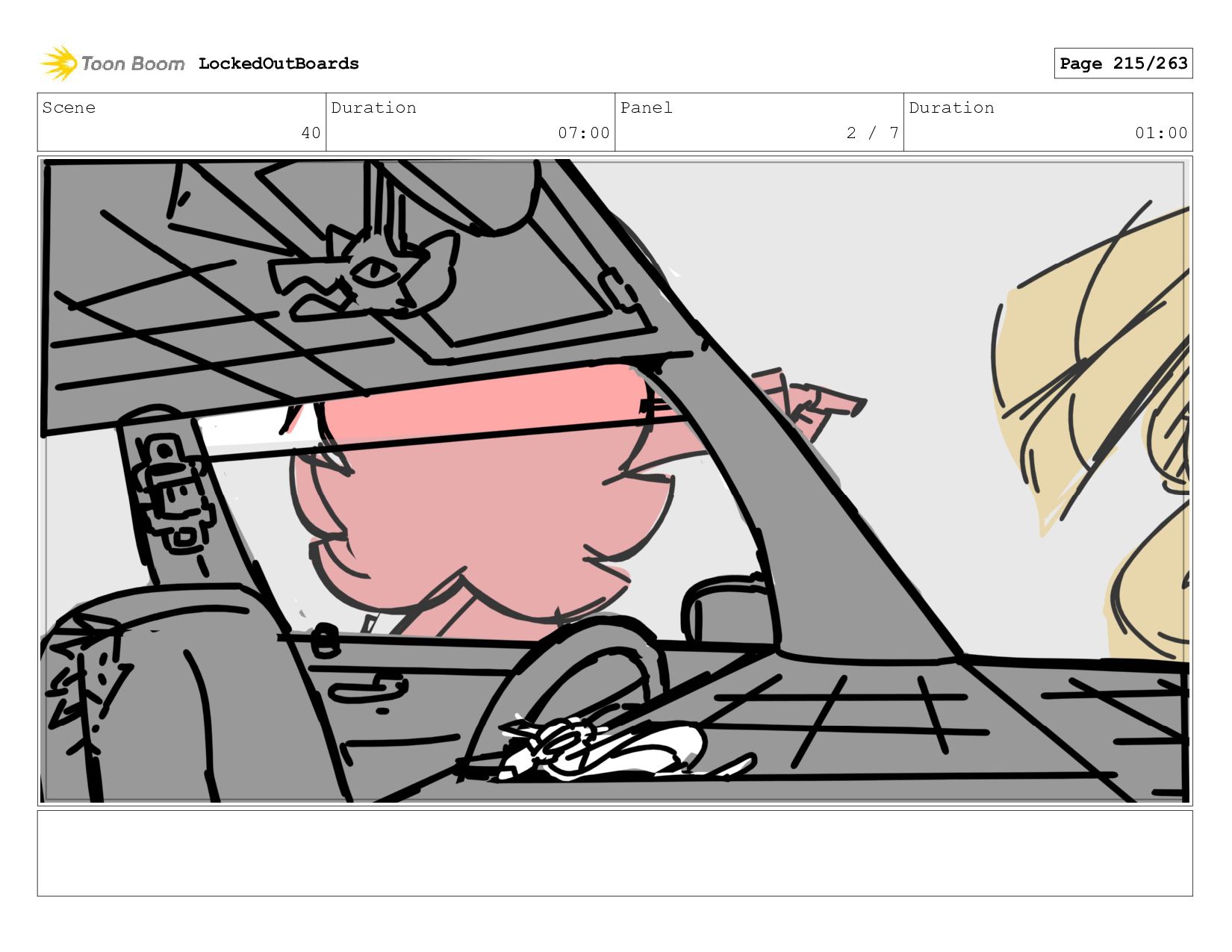Click the panel Duration value 01:00

click(1161, 133)
